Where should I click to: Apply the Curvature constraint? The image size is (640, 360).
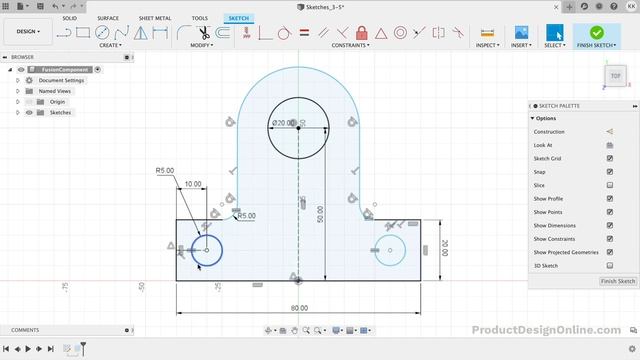(458, 33)
